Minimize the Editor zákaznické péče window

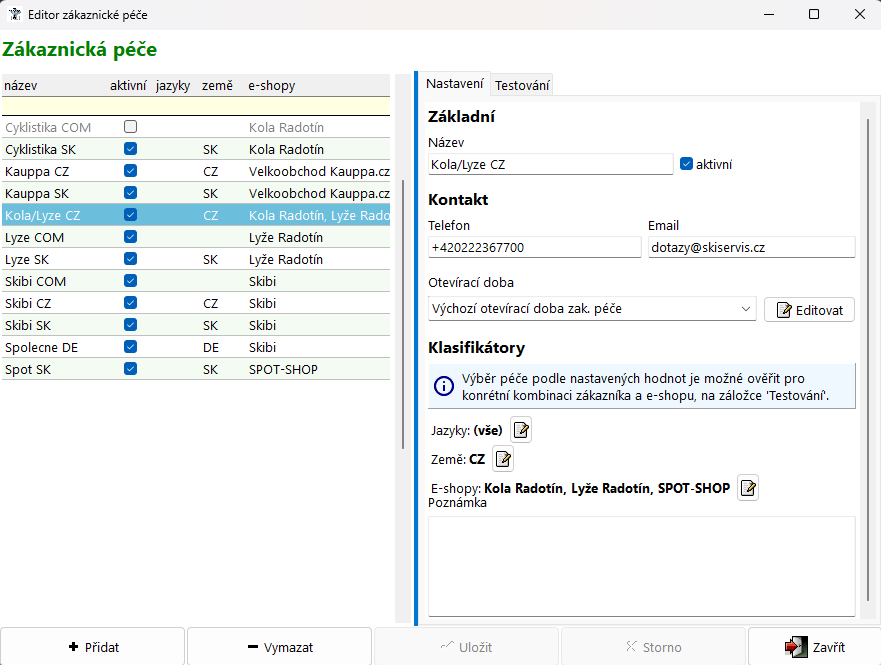[x=769, y=15]
